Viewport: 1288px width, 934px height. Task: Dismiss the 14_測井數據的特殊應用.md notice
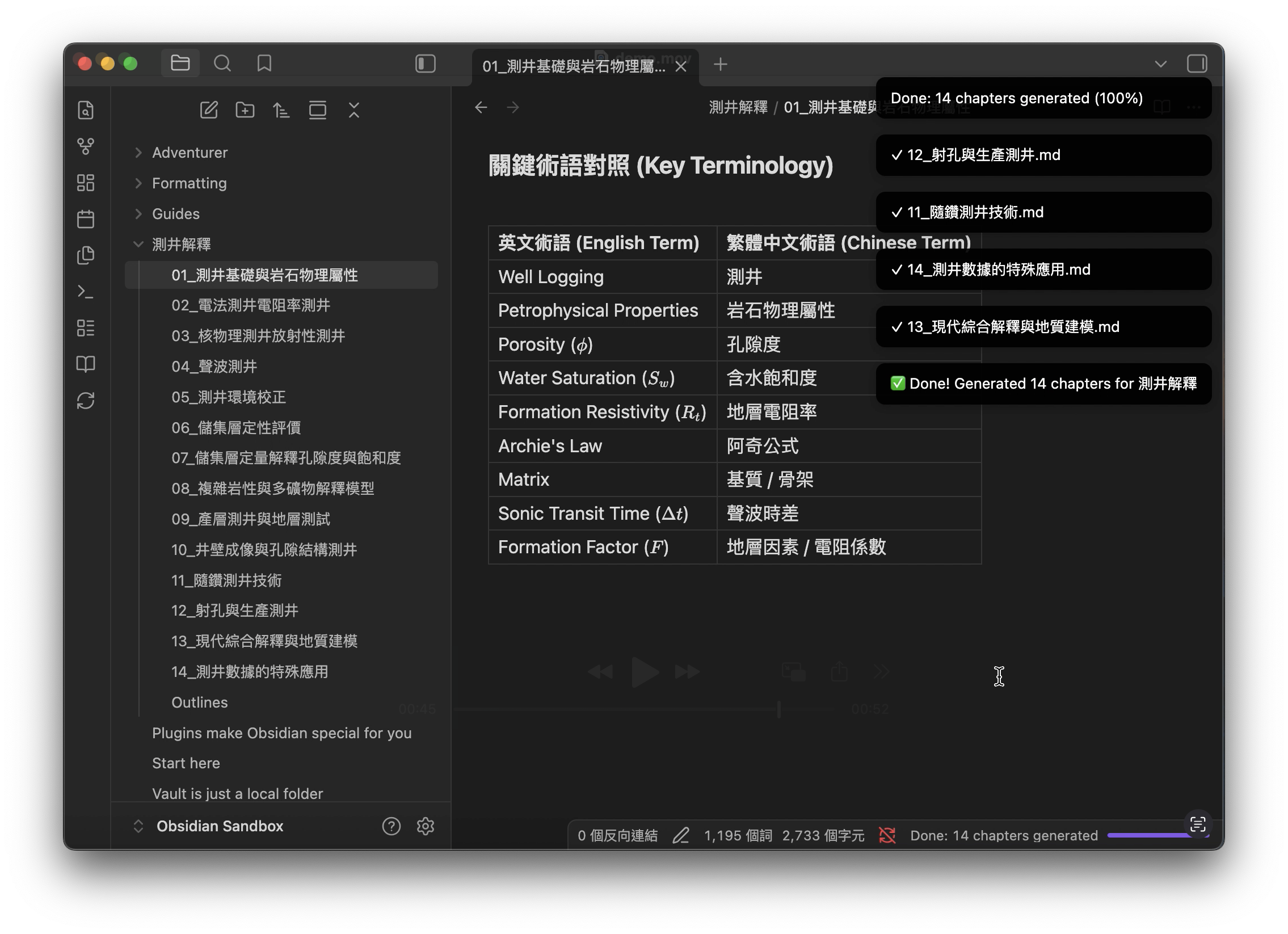(x=1043, y=270)
